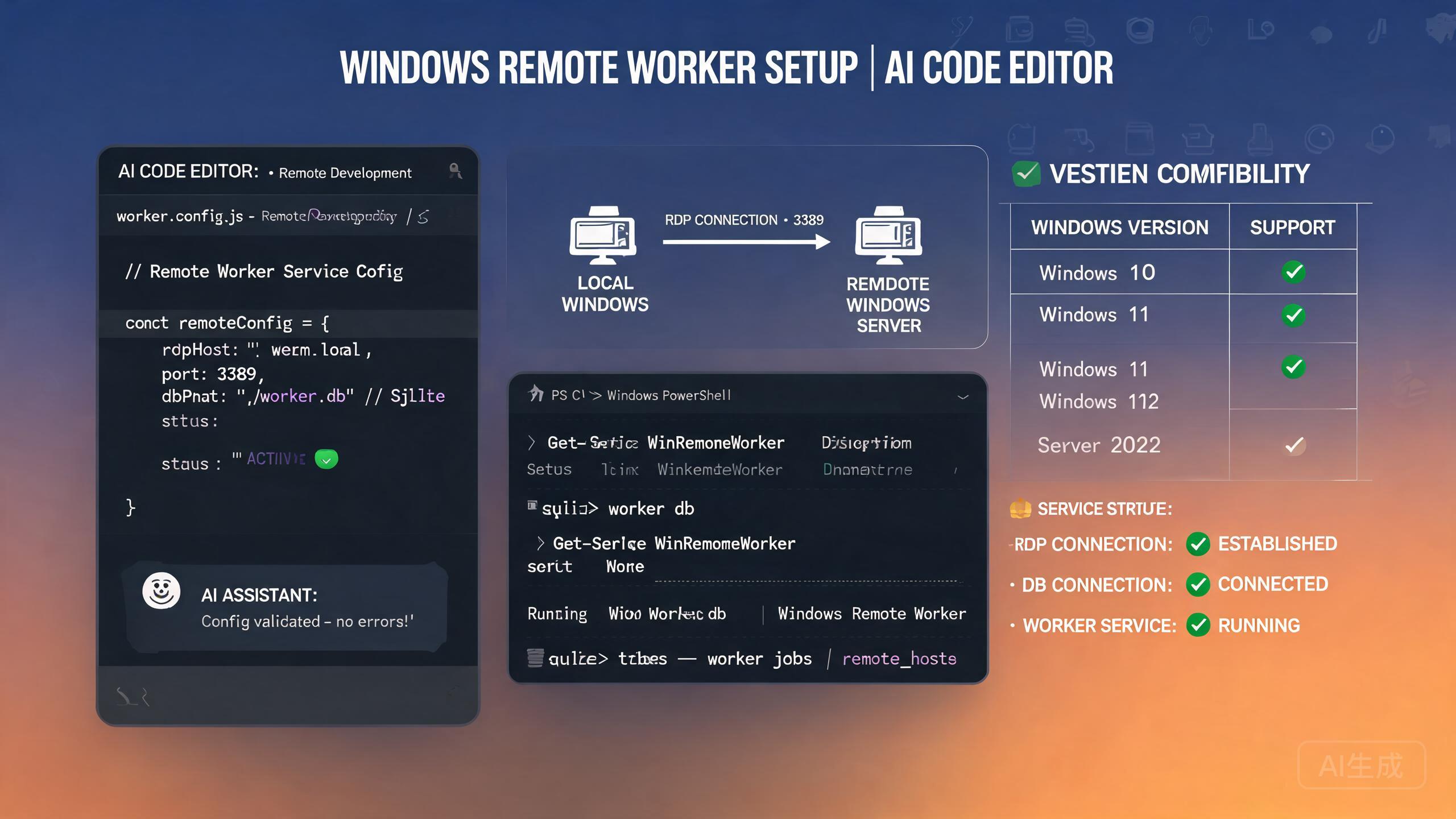1456x819 pixels.
Task: Toggle the Windows 10 support checkmark
Action: pos(1293,272)
